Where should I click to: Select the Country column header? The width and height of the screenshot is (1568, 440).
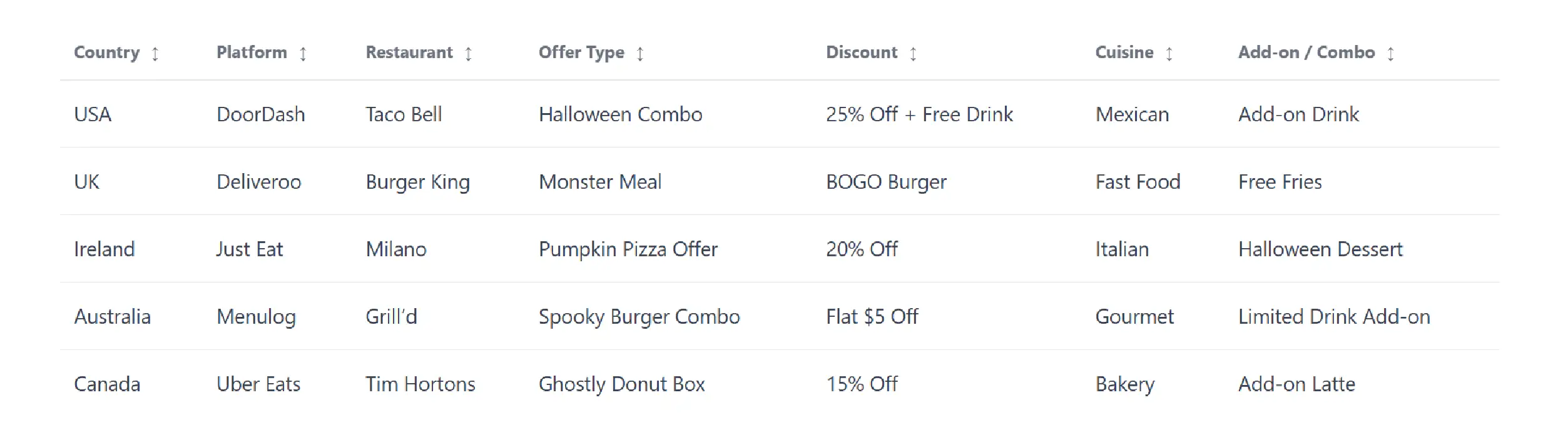point(107,53)
